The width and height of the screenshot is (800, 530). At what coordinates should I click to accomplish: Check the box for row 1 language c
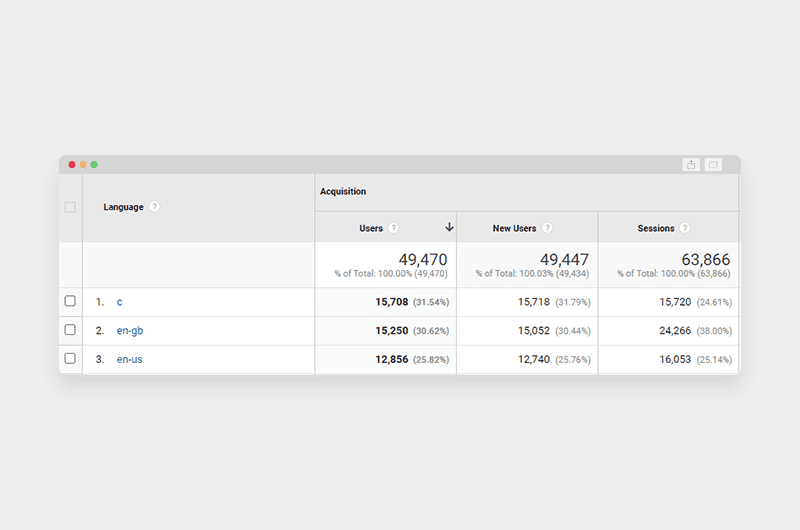[70, 301]
